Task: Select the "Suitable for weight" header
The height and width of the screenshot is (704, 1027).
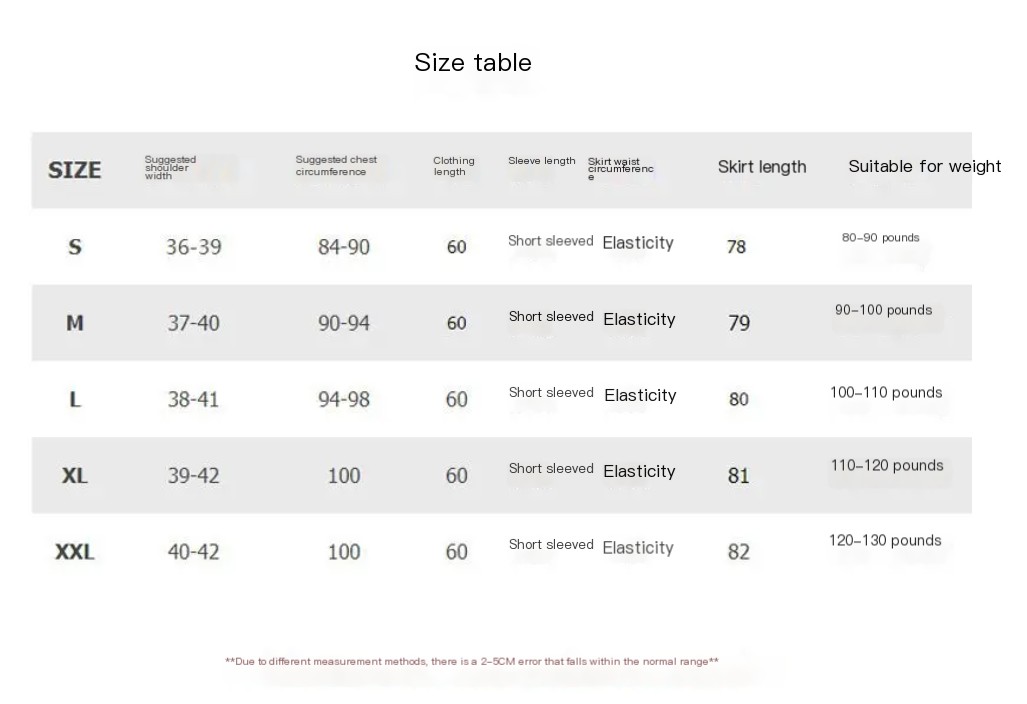Action: click(x=924, y=166)
